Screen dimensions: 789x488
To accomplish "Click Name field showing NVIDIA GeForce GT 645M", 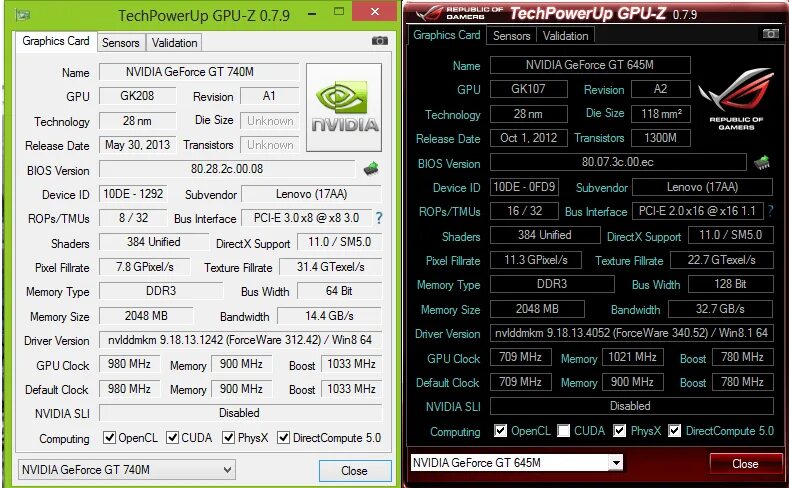I will pos(590,65).
